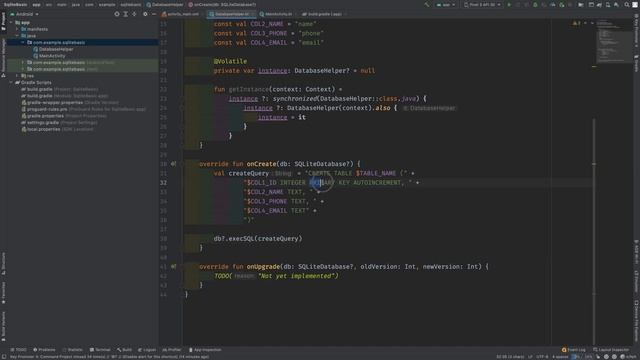
Task: Open the search everywhere magnifier icon
Action: click(627, 5)
